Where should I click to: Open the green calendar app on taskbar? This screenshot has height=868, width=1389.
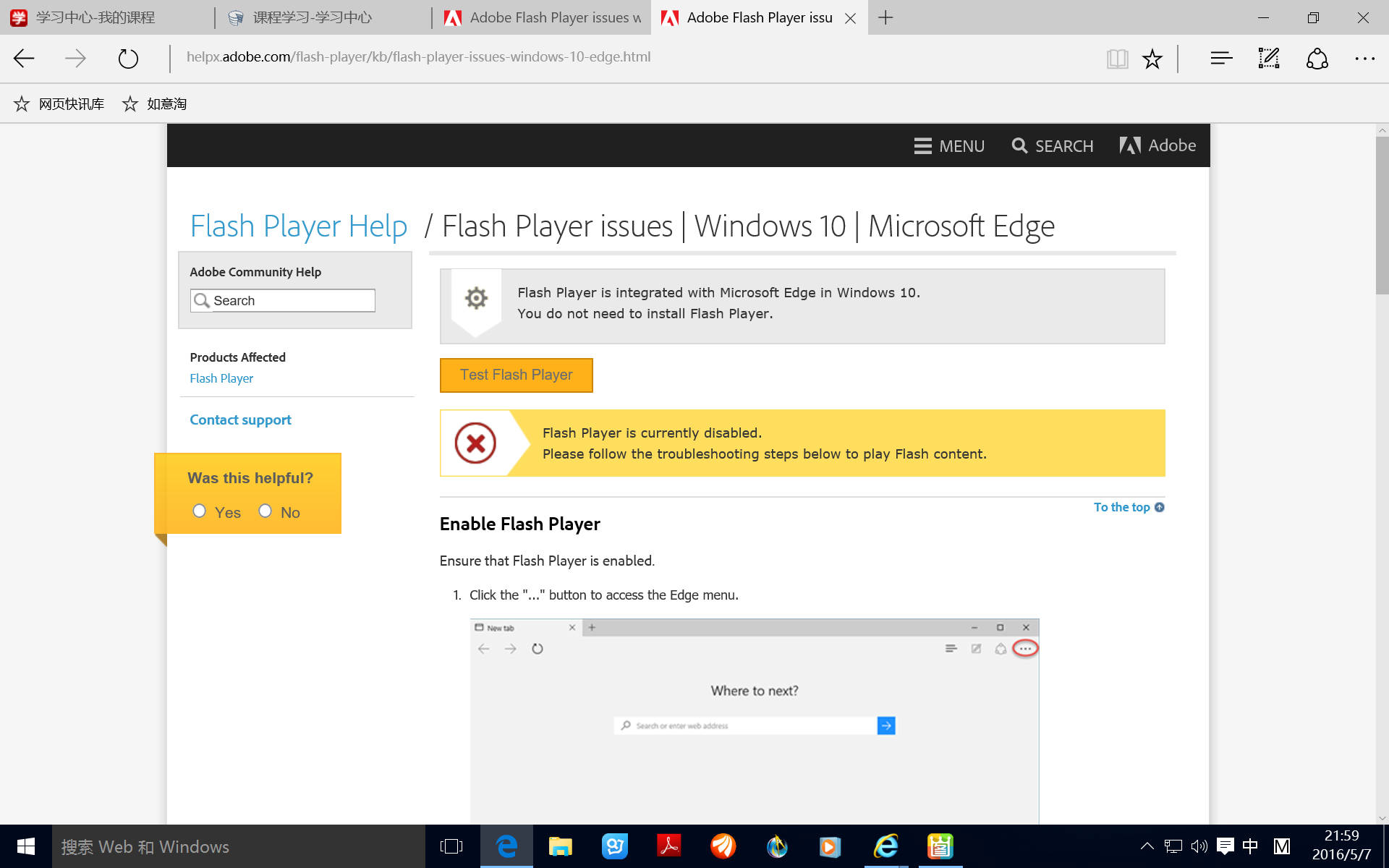(940, 846)
